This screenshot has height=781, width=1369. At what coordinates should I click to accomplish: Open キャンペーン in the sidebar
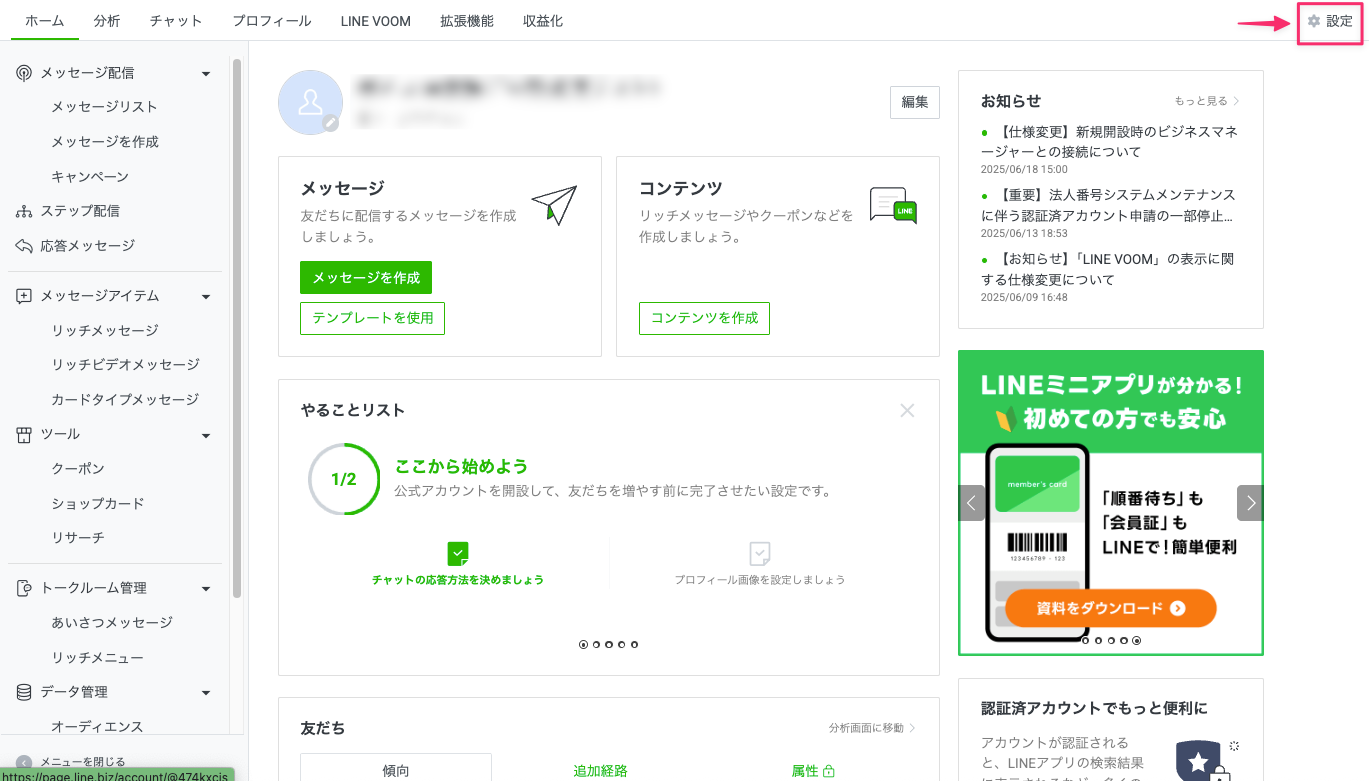point(90,177)
